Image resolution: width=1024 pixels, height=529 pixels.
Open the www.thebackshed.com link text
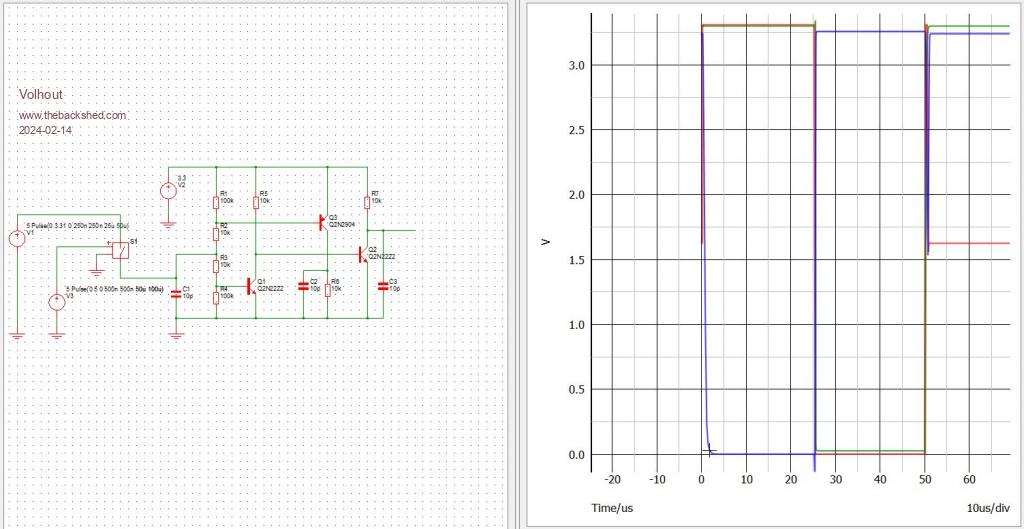73,115
